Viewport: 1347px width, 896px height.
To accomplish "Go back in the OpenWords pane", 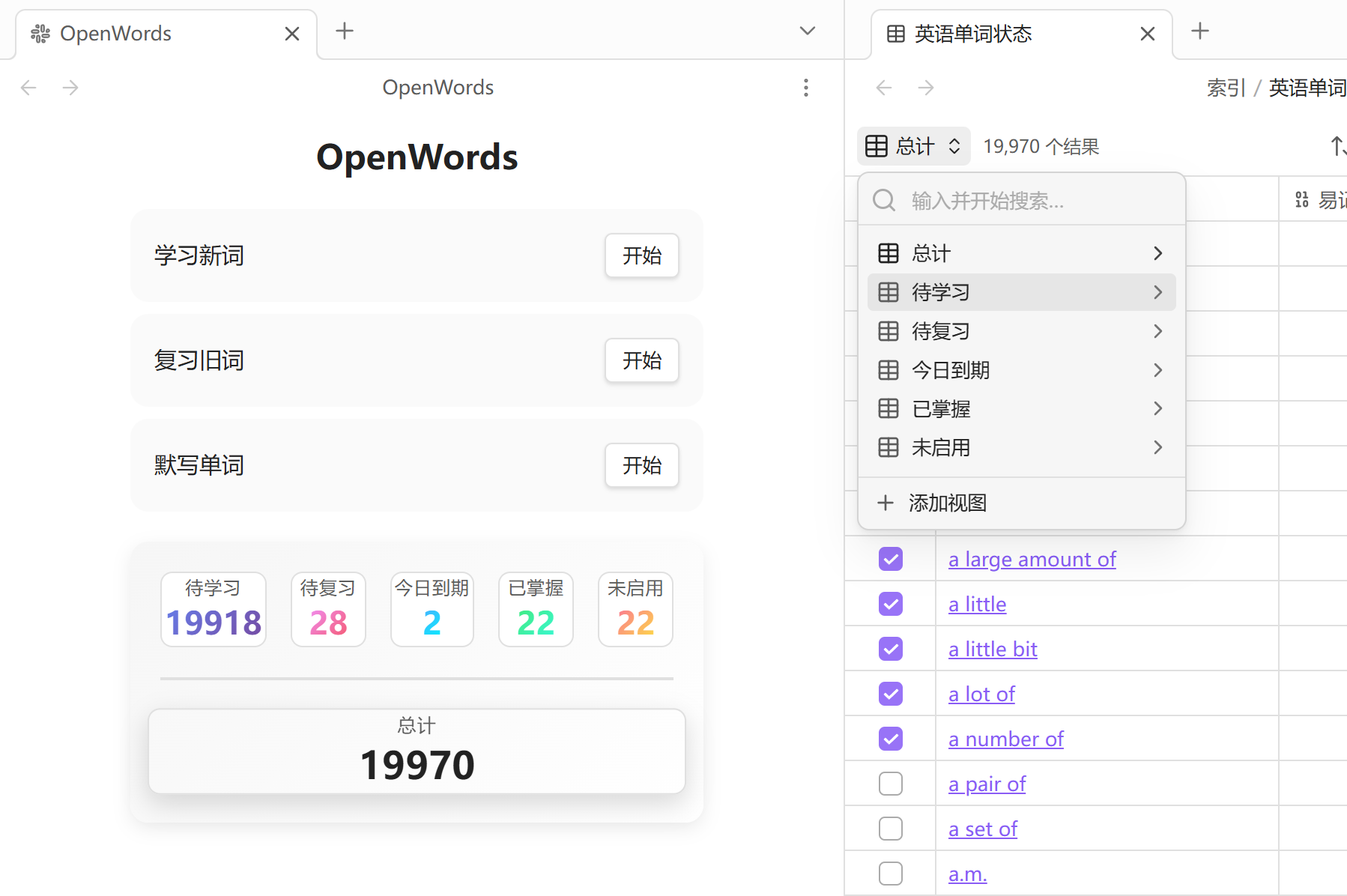I will [28, 88].
